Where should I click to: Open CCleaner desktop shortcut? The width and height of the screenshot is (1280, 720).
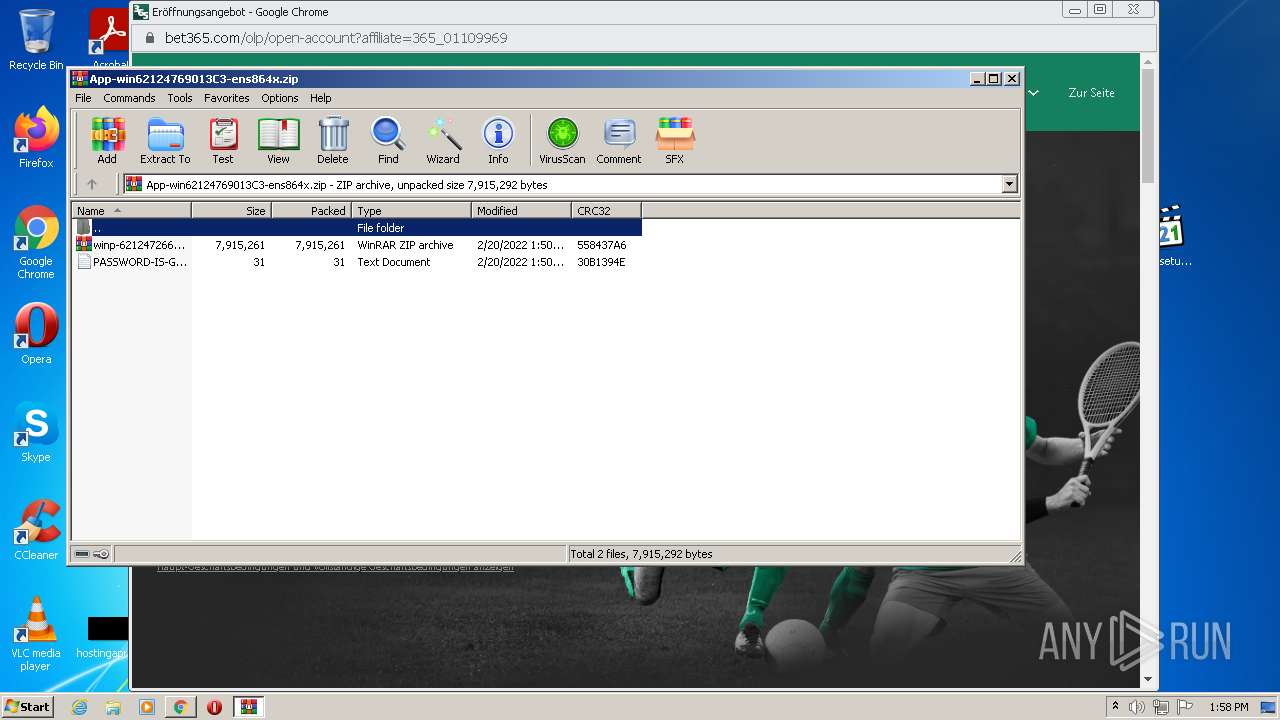coord(36,530)
